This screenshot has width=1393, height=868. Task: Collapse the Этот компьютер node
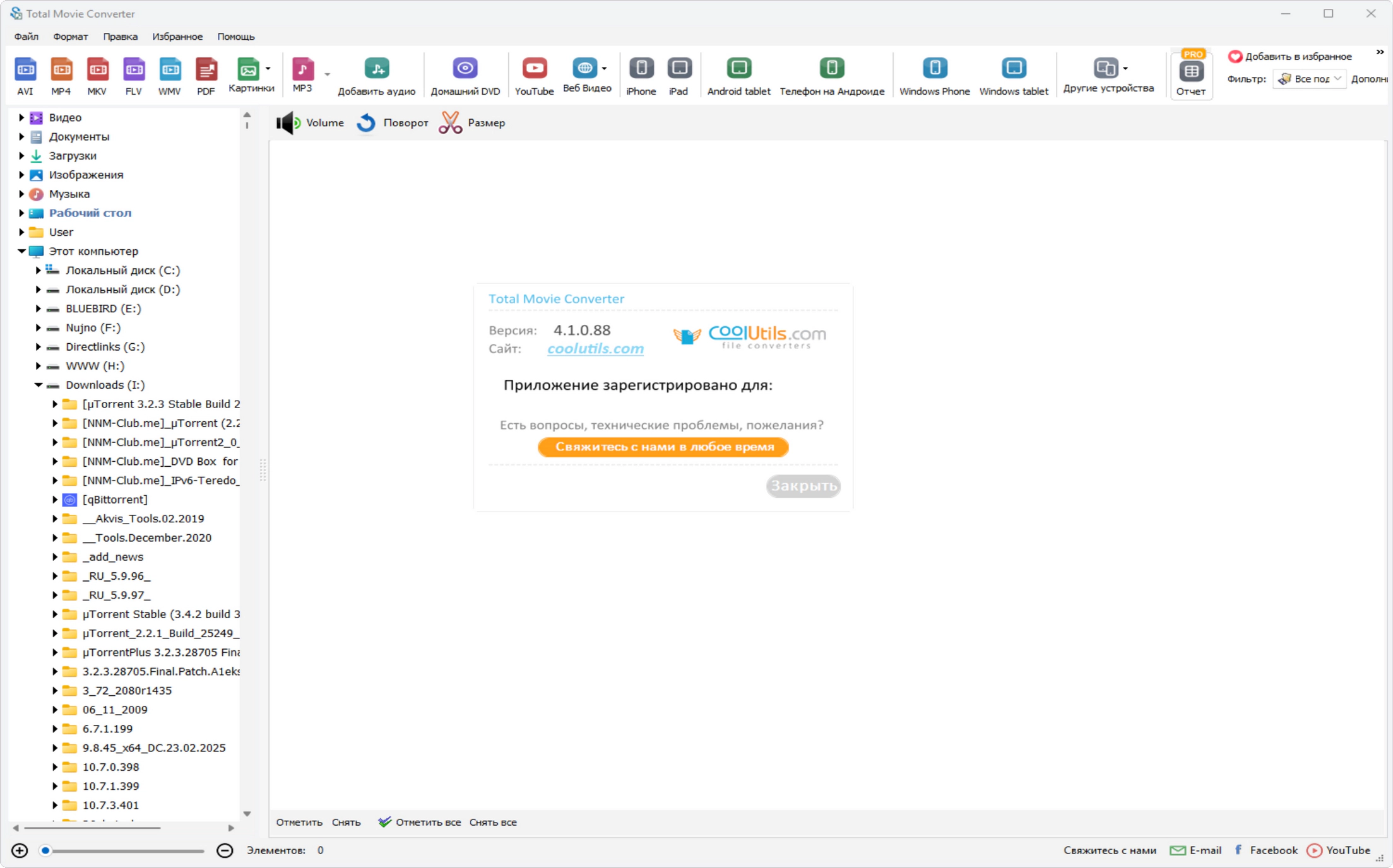[x=21, y=251]
